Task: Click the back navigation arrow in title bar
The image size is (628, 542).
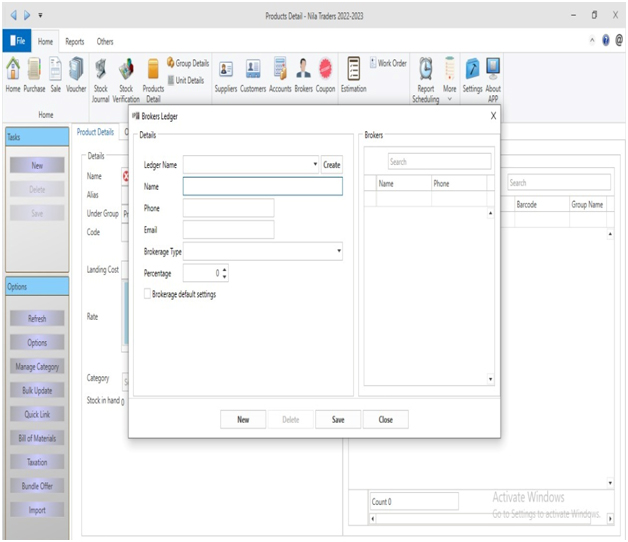Action: pyautogui.click(x=14, y=15)
